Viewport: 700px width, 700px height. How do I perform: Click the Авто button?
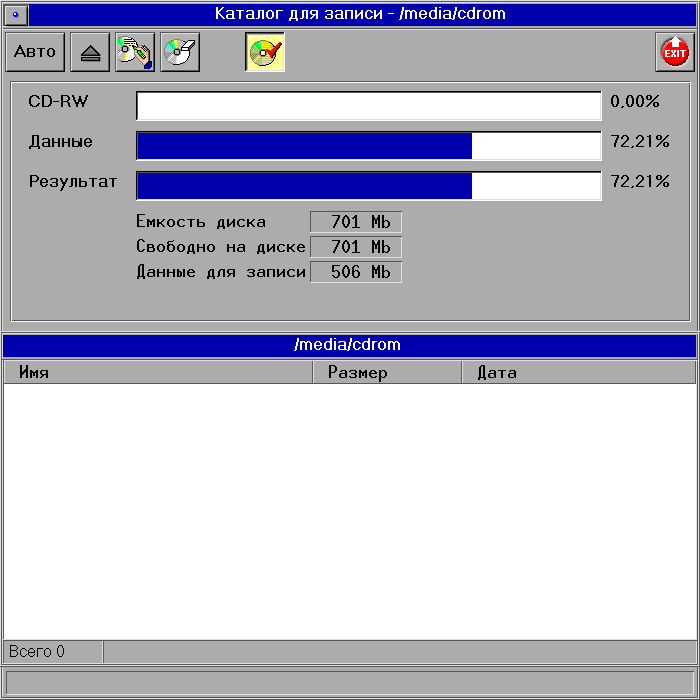35,52
